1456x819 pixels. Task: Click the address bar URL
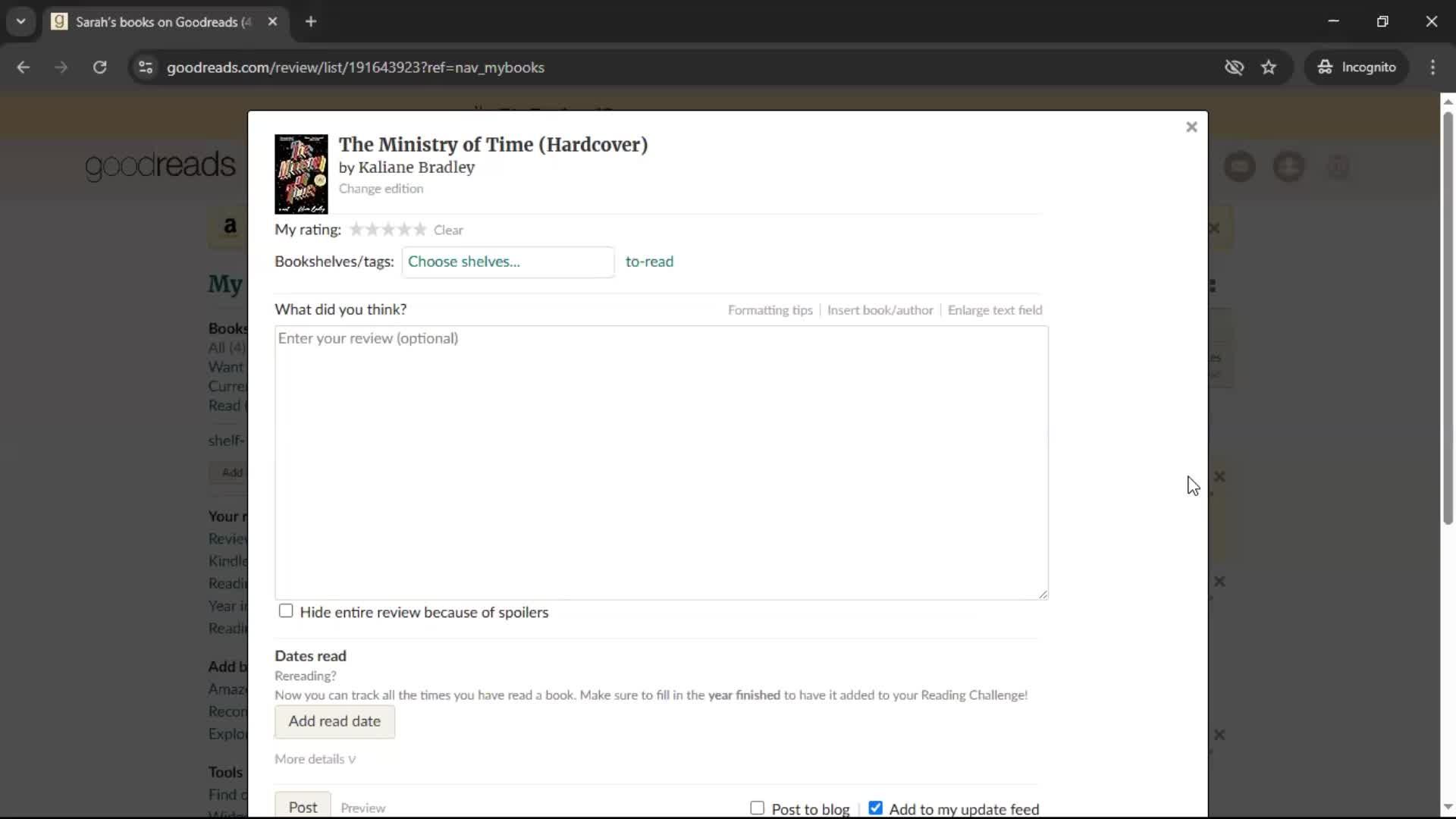coord(356,67)
